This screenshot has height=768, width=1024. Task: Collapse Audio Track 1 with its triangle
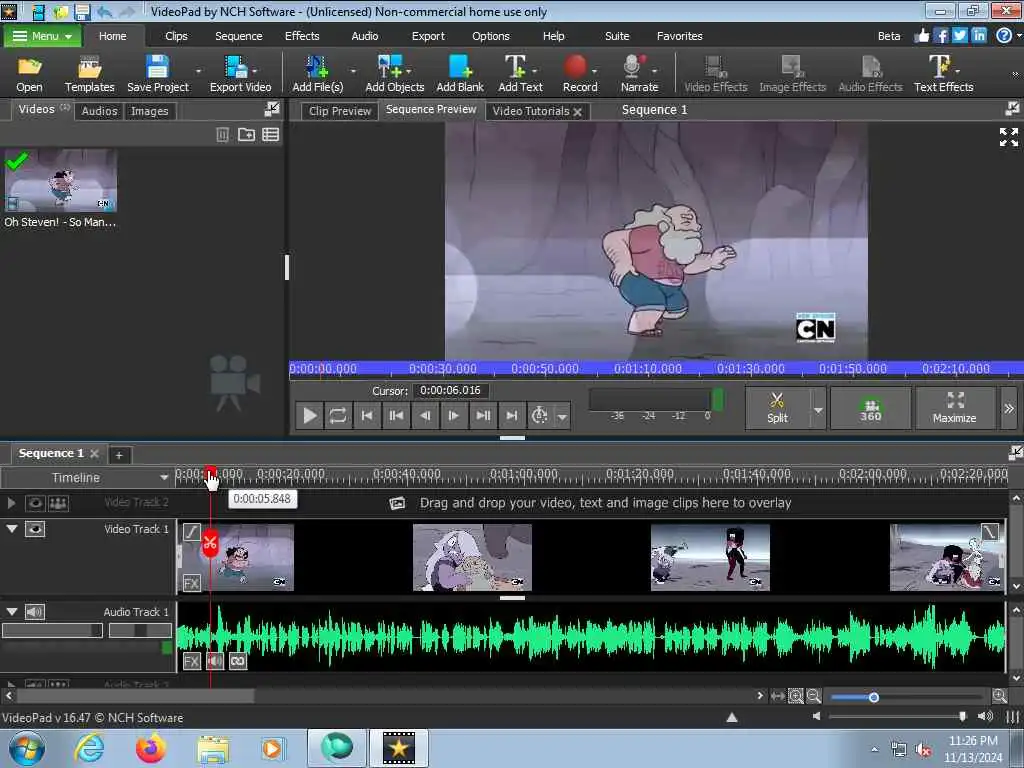12,611
